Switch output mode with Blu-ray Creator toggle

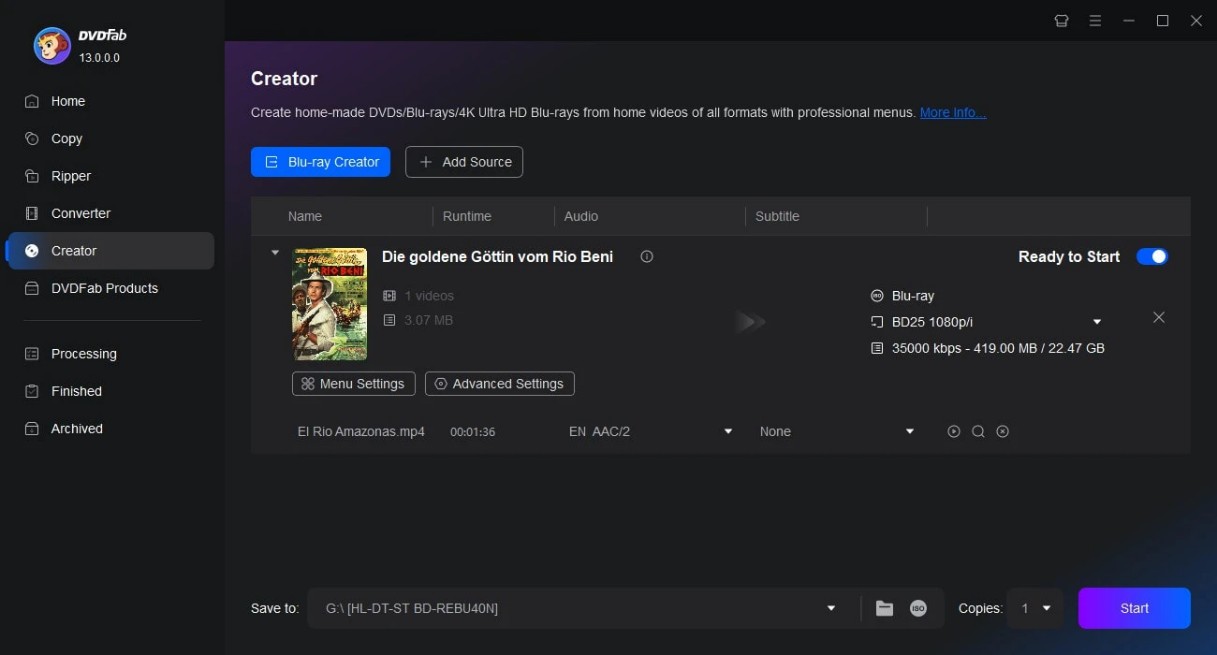(320, 161)
